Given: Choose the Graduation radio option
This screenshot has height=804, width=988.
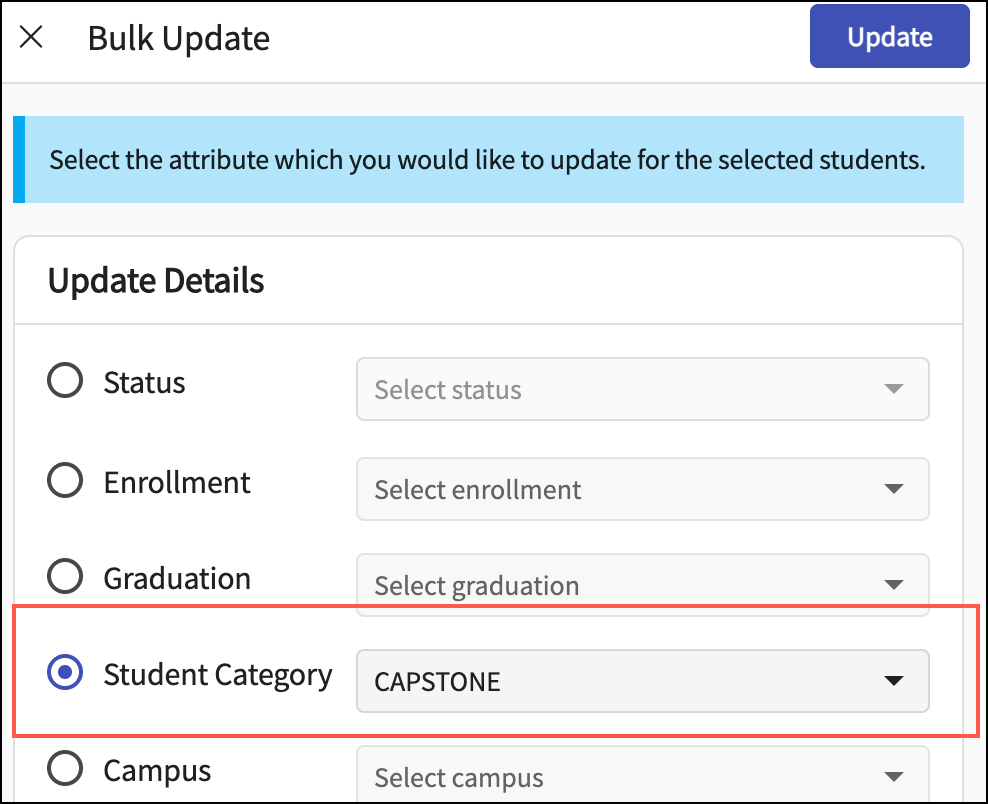Looking at the screenshot, I should click(65, 577).
